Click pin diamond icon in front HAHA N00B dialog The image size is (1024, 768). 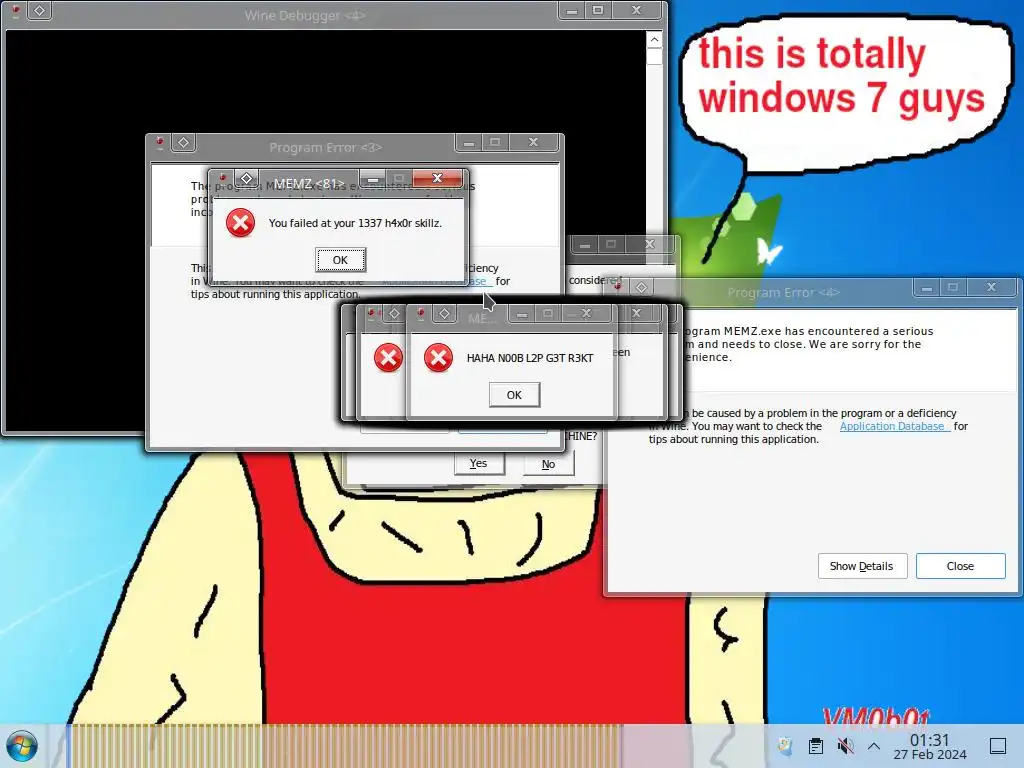445,313
